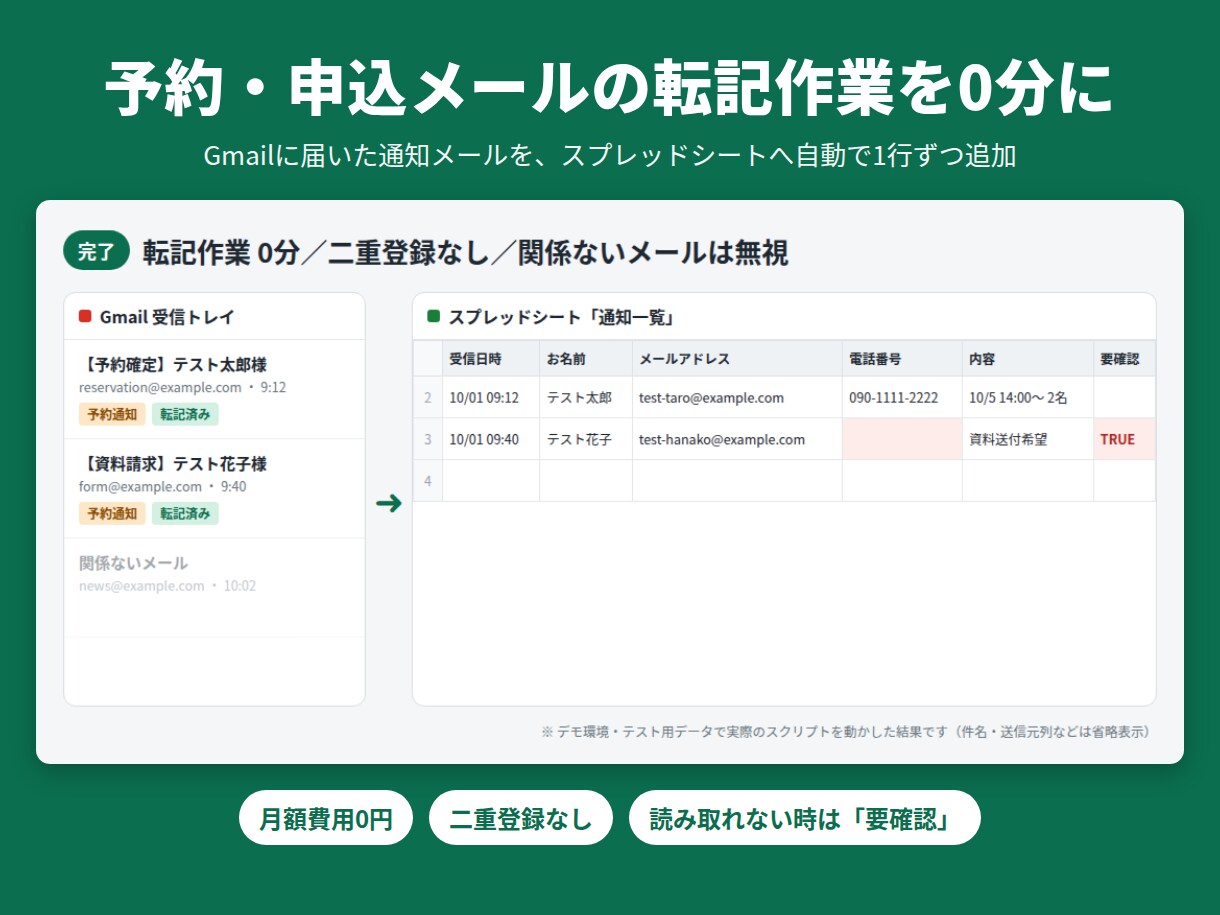Click 転記済み tag under テスト花子様 email
This screenshot has height=915, width=1220.
point(185,513)
